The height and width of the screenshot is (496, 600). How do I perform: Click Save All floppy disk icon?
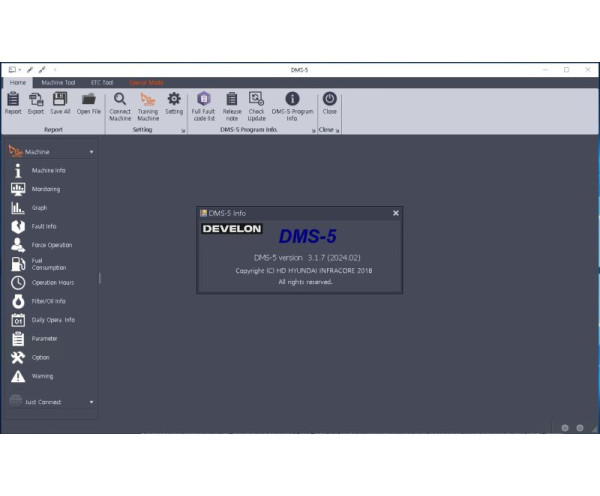click(60, 103)
